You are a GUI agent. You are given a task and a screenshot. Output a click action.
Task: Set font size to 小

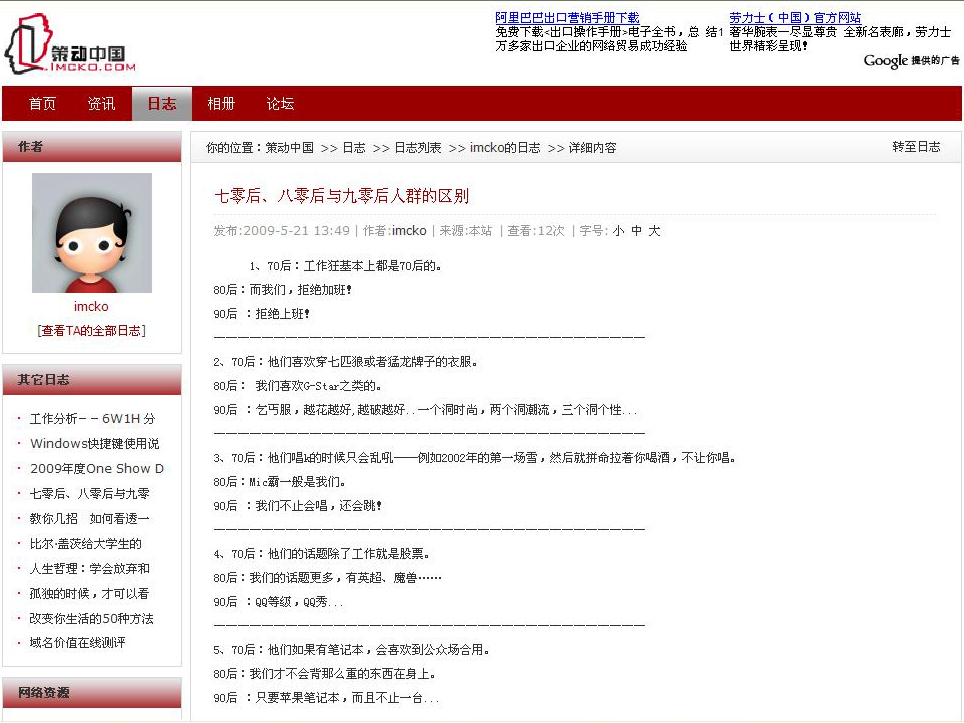click(x=618, y=231)
